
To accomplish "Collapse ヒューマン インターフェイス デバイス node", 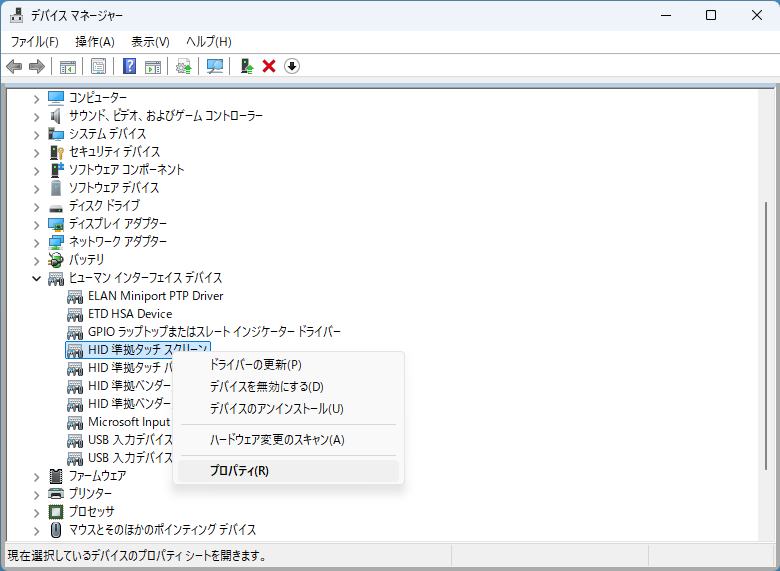I will coord(36,278).
